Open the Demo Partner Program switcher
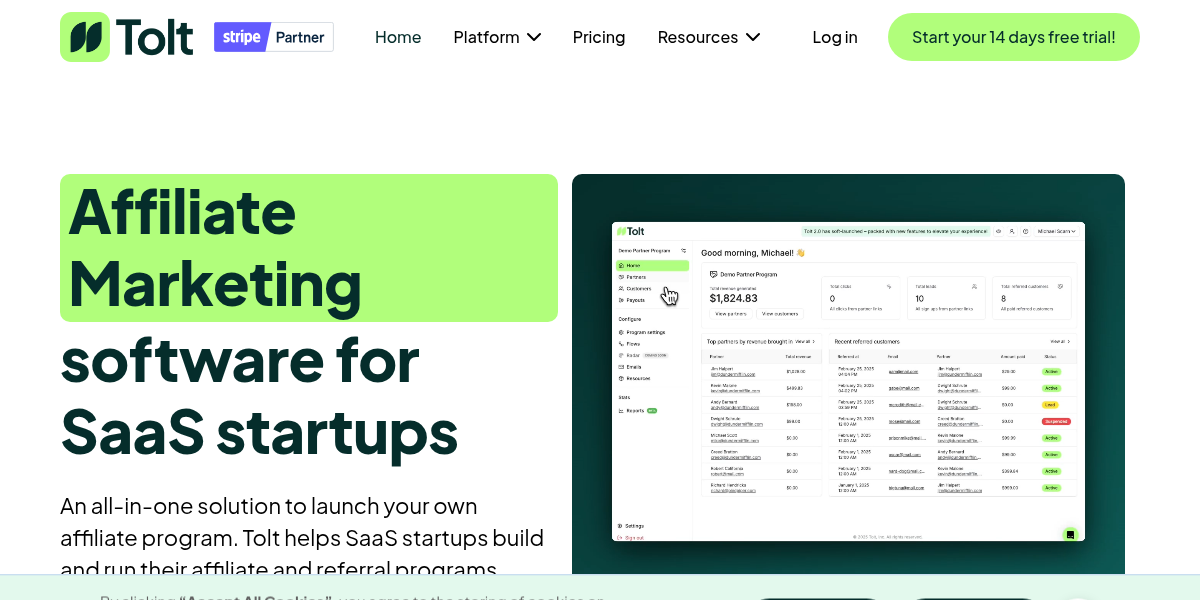This screenshot has height=600, width=1200. [x=652, y=250]
